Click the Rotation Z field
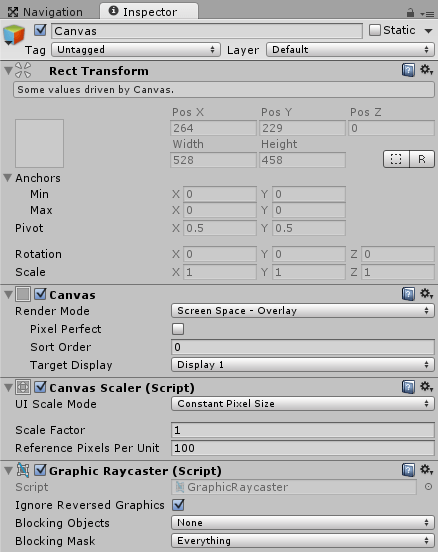 click(398, 254)
